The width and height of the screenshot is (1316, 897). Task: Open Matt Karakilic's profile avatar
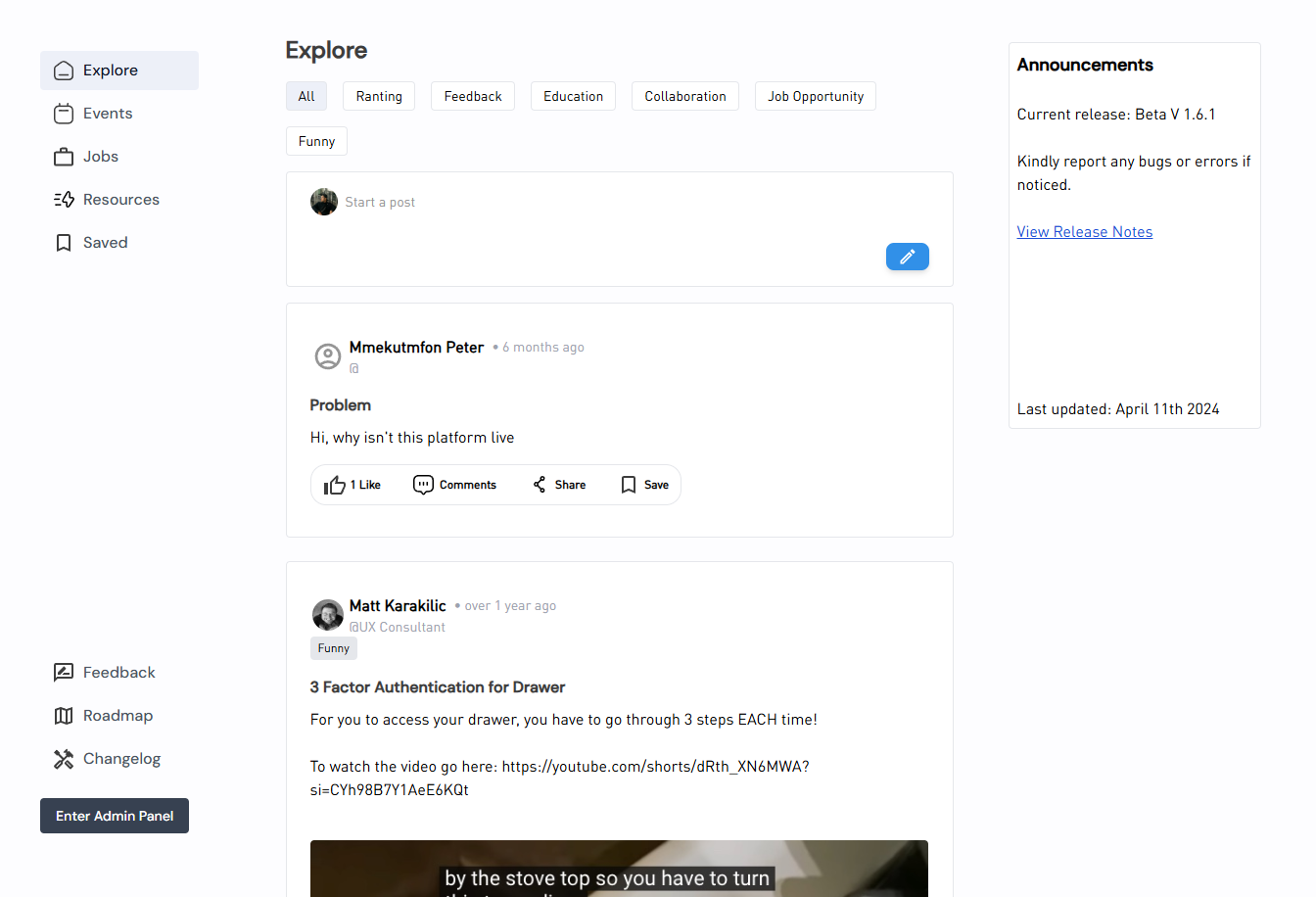pos(327,615)
